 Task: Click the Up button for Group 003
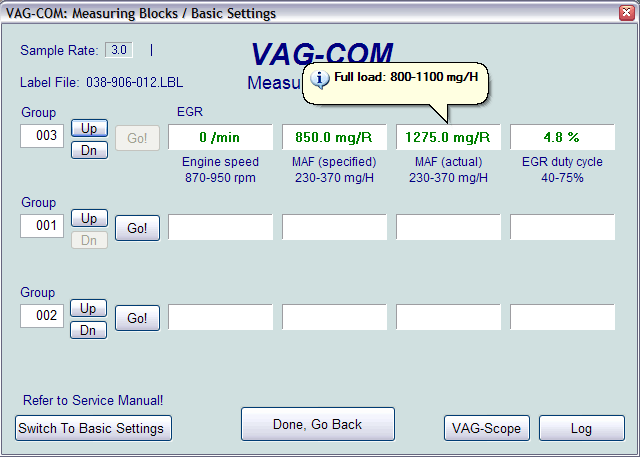(x=89, y=128)
